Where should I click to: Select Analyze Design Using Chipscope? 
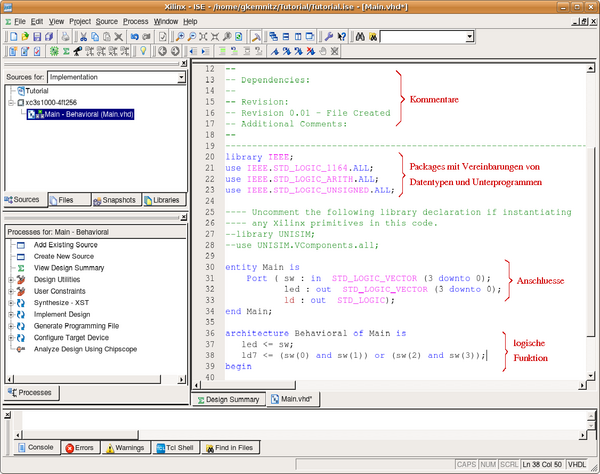(85, 349)
